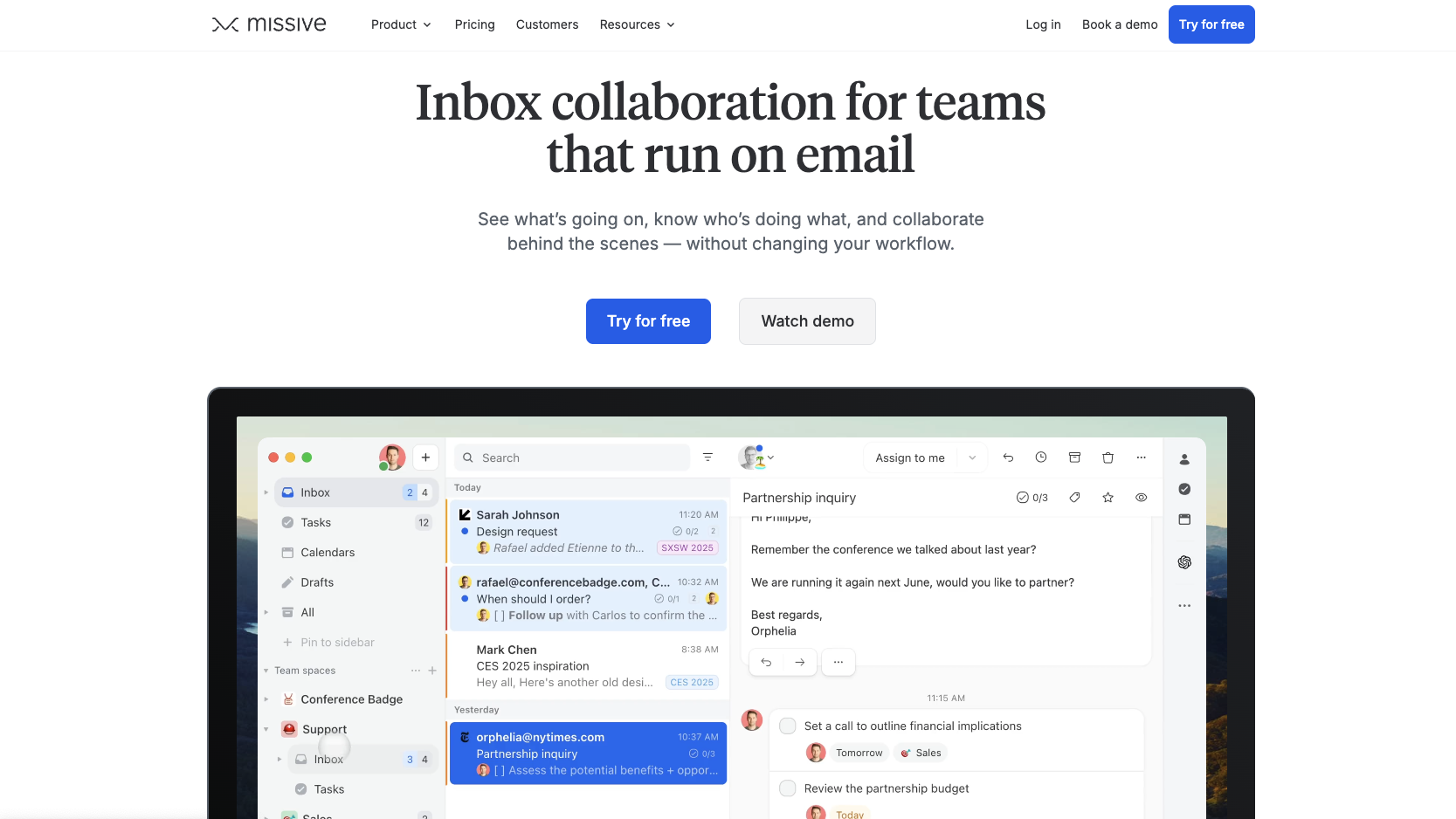Click the Search field in the app

pos(571,457)
